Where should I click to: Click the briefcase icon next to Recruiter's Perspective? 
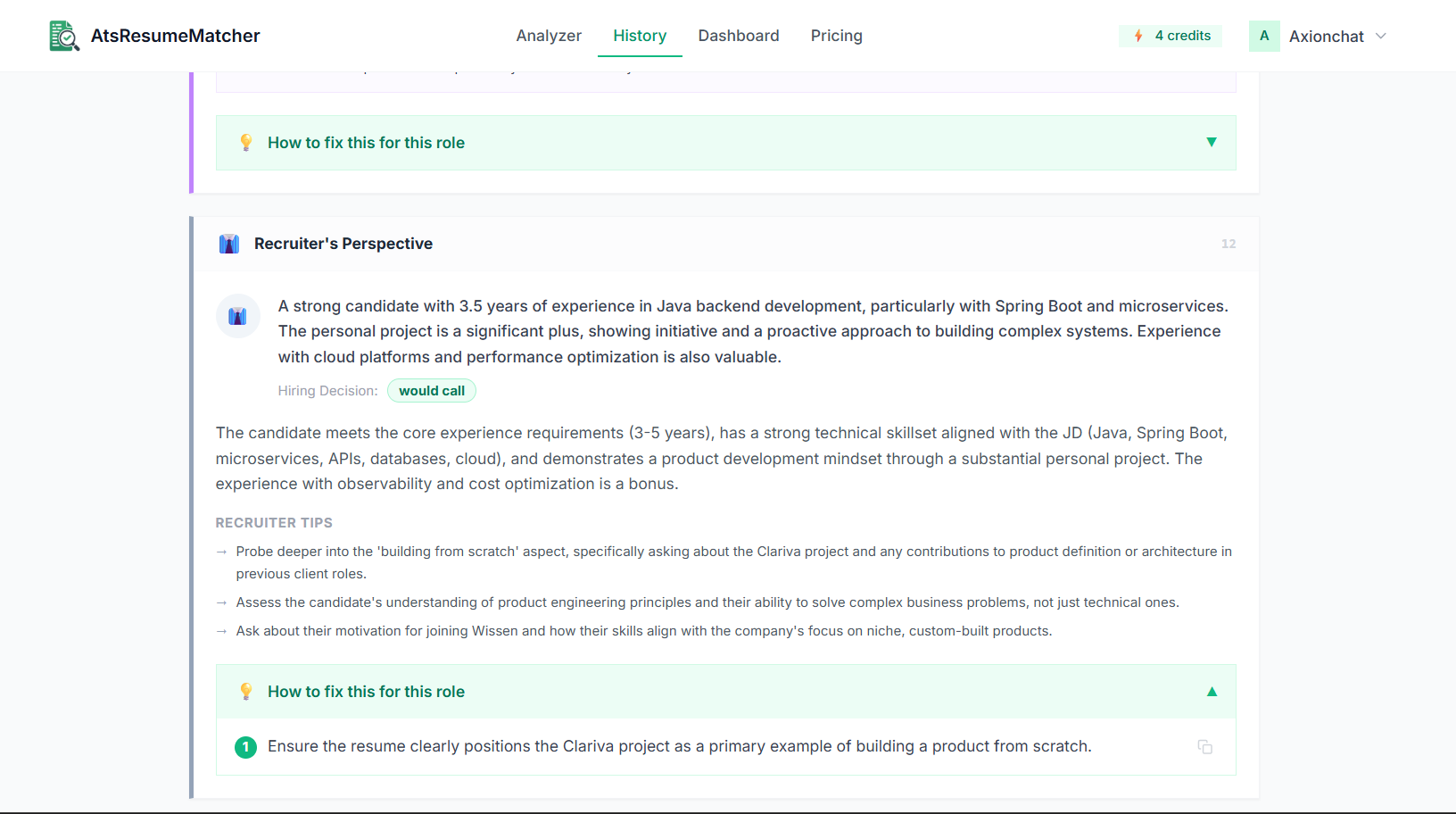pyautogui.click(x=229, y=243)
